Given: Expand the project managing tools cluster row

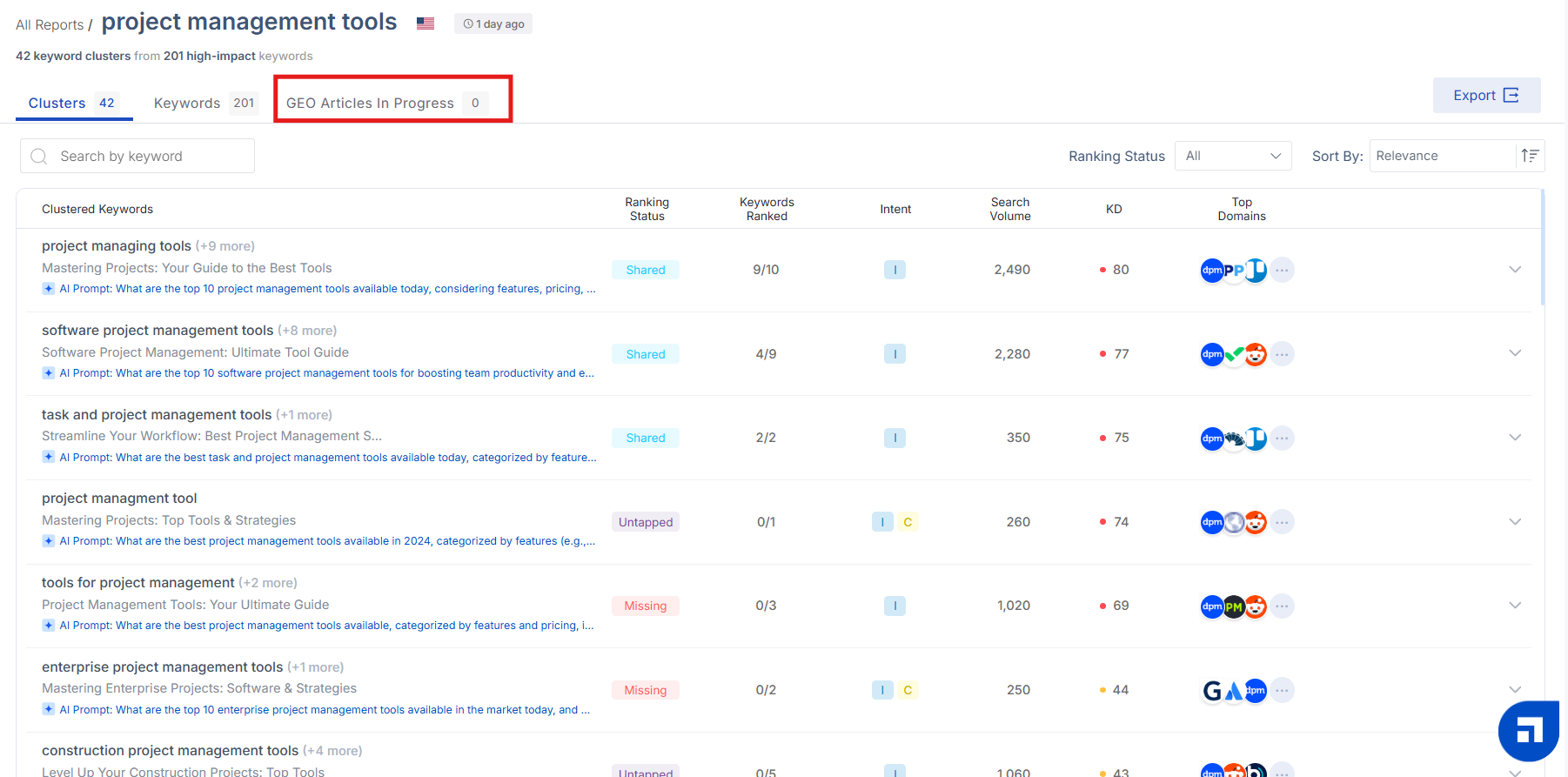Looking at the screenshot, I should (x=1515, y=270).
